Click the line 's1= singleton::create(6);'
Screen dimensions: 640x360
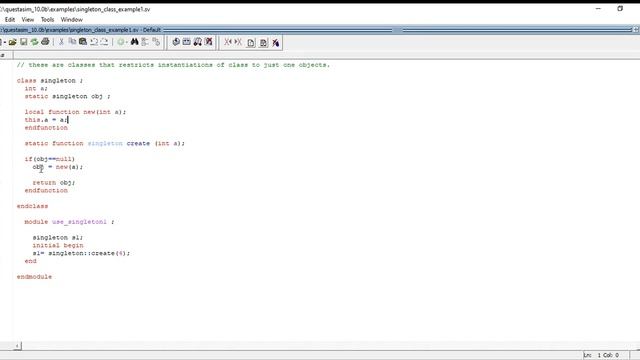coord(81,253)
